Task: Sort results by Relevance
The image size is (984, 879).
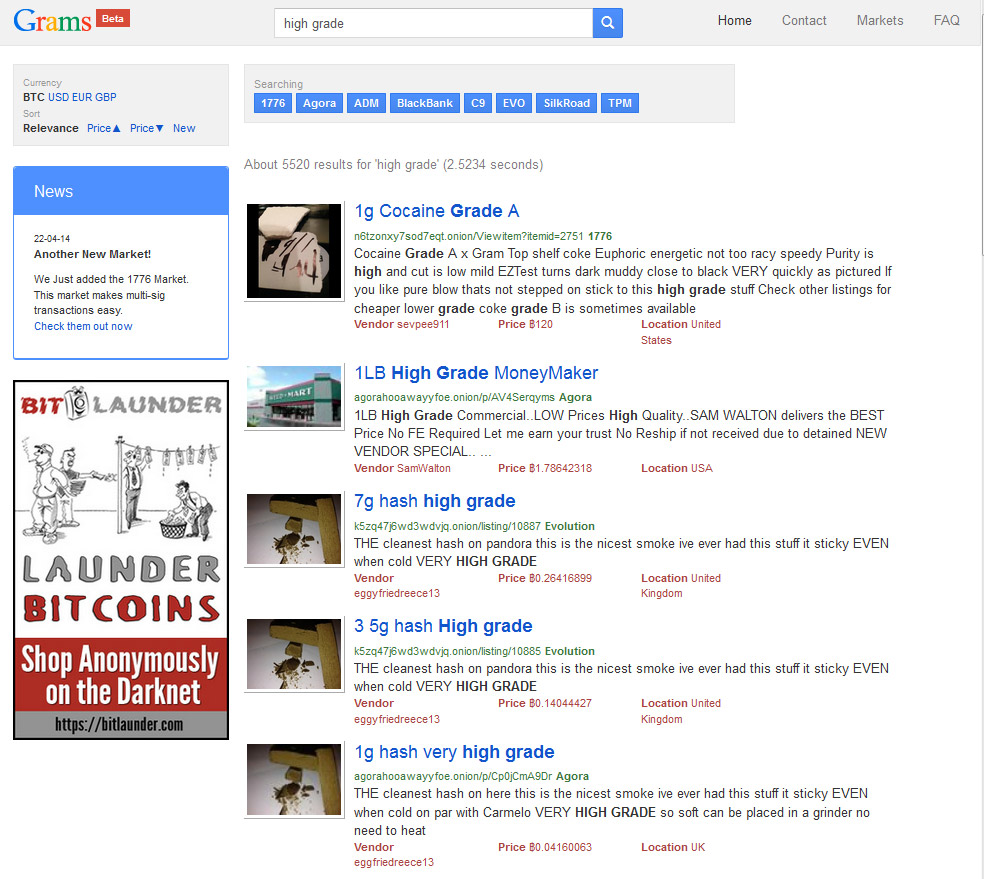Action: (51, 128)
